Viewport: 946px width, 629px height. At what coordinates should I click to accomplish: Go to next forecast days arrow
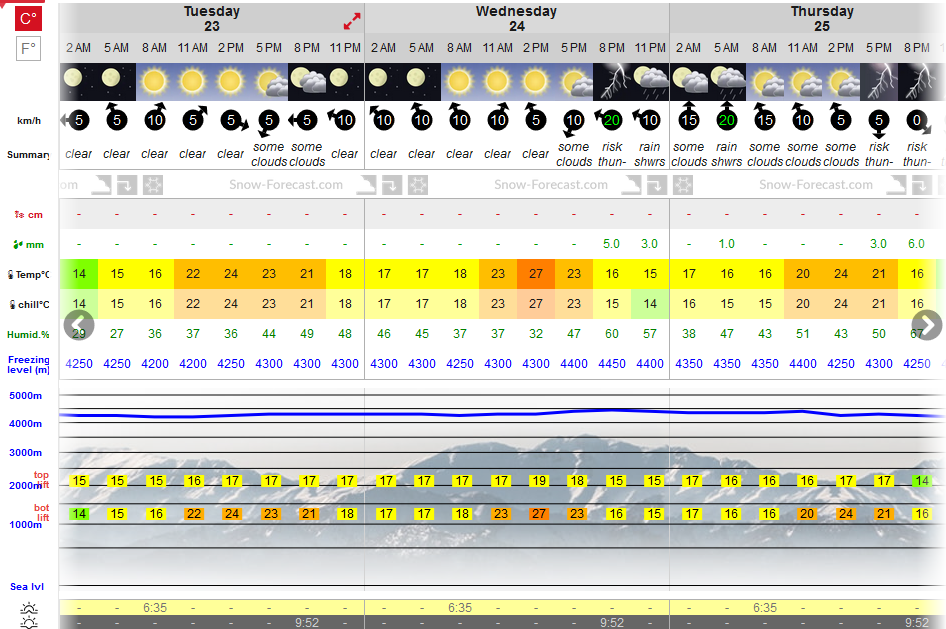(927, 326)
